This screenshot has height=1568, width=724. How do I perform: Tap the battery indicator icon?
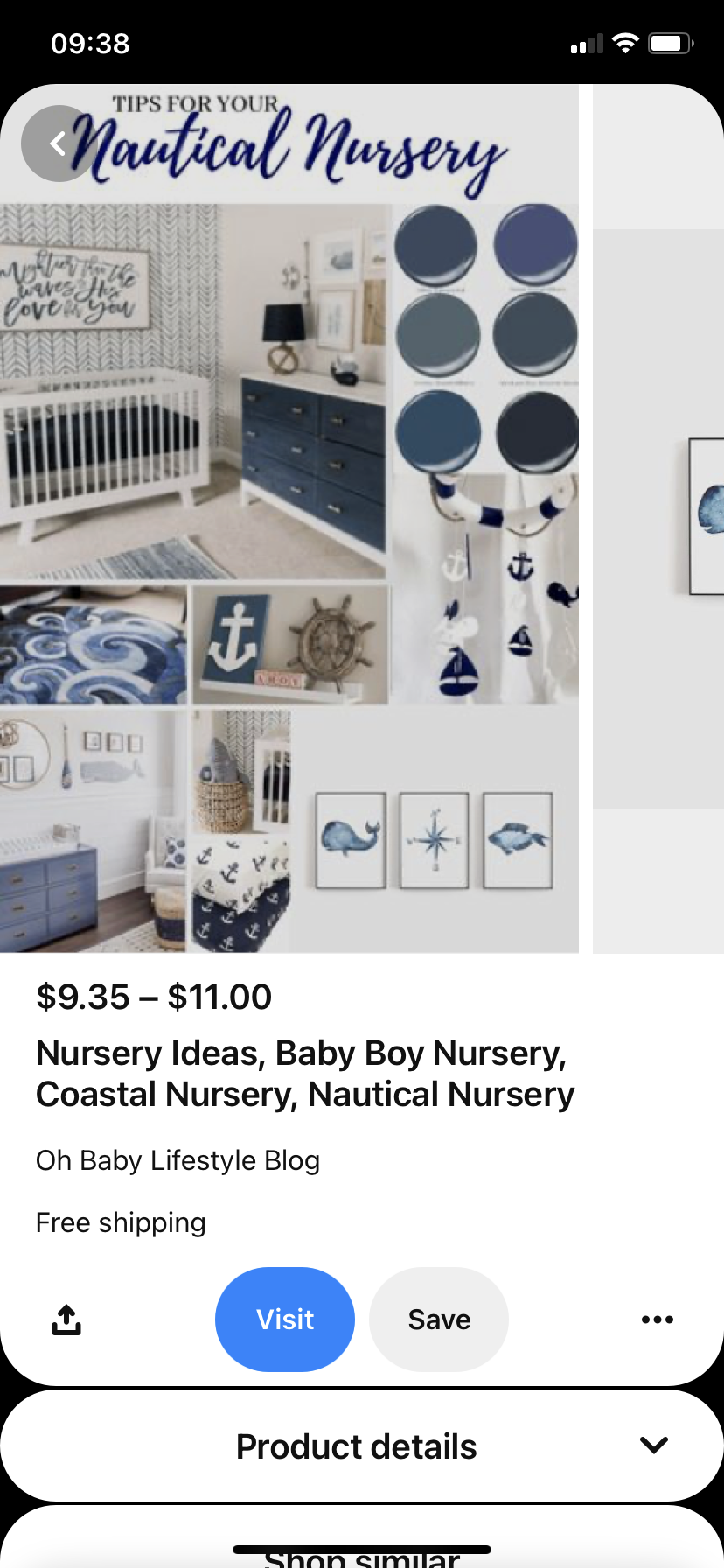671,43
